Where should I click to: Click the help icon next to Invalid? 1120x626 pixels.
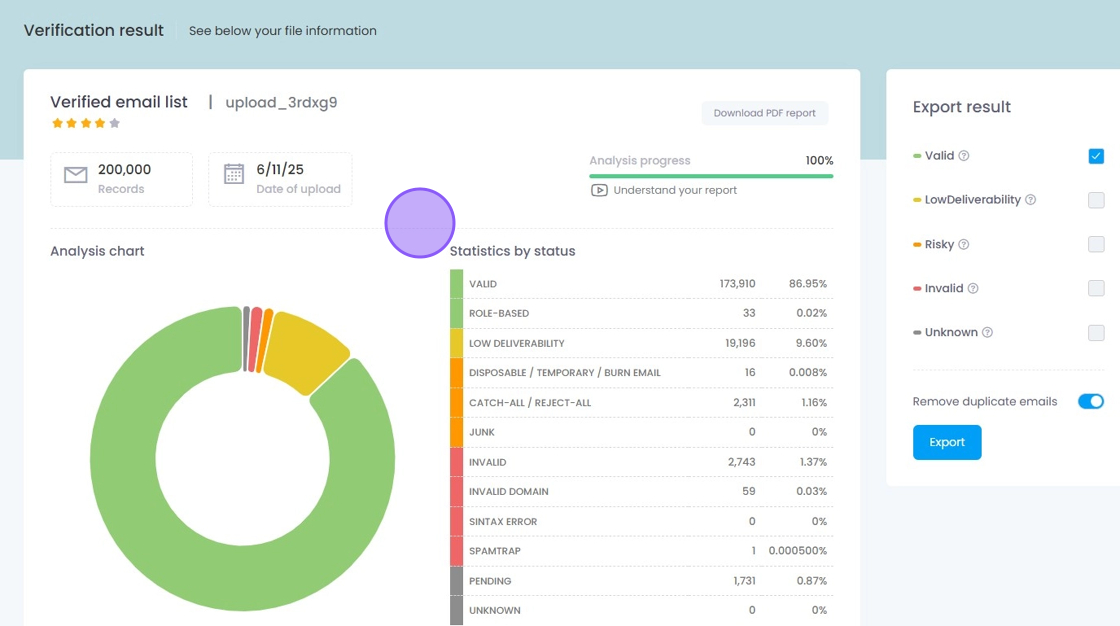coord(973,289)
